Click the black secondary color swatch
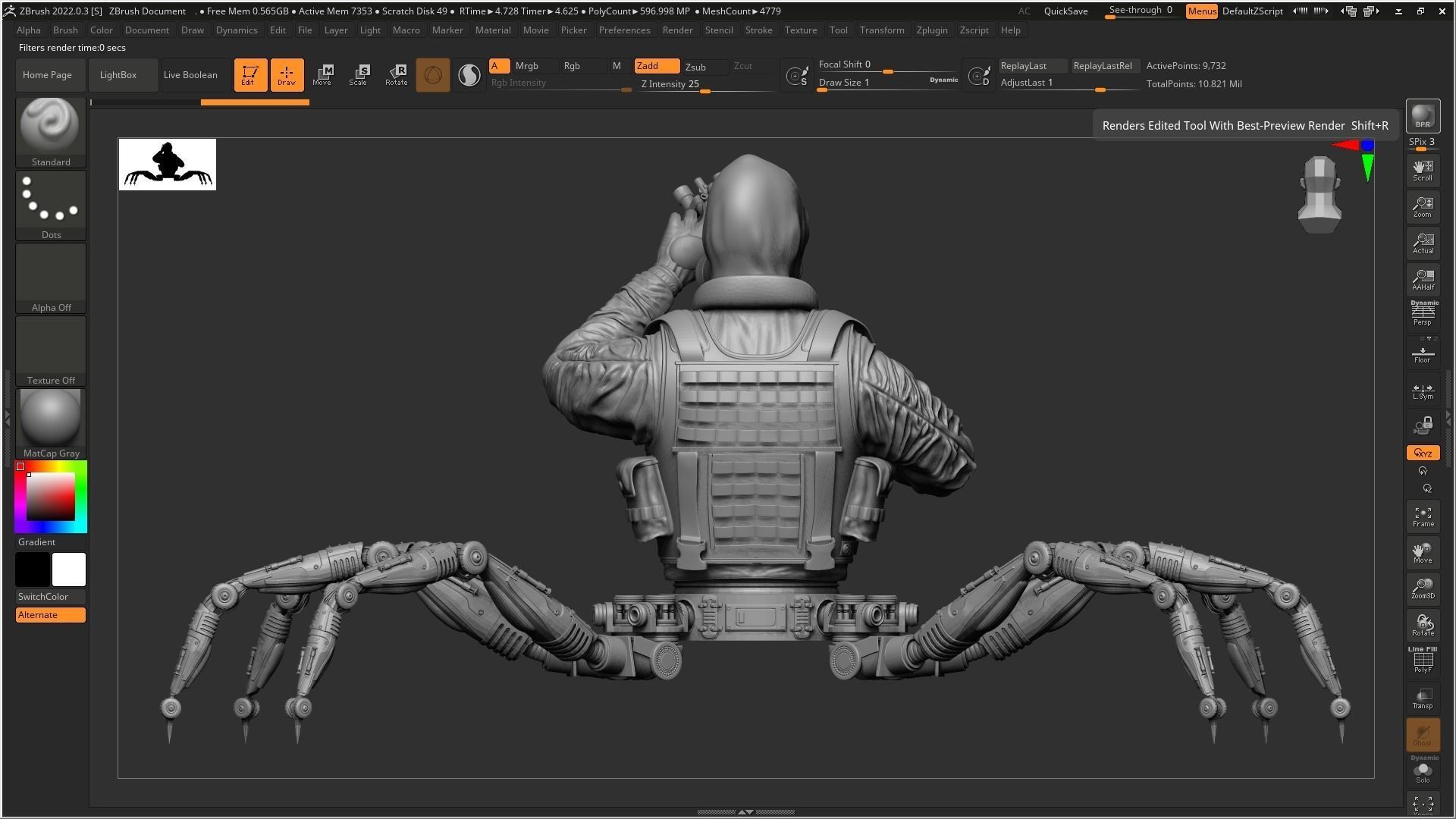 tap(33, 570)
